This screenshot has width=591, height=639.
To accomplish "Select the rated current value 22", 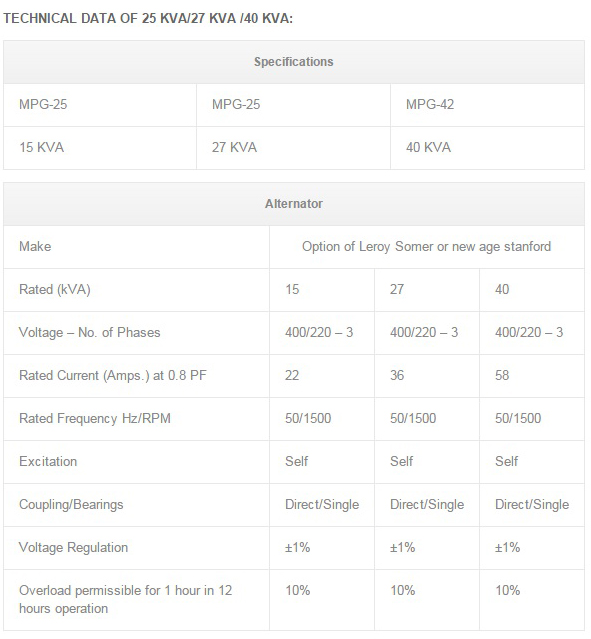I will [x=292, y=376].
